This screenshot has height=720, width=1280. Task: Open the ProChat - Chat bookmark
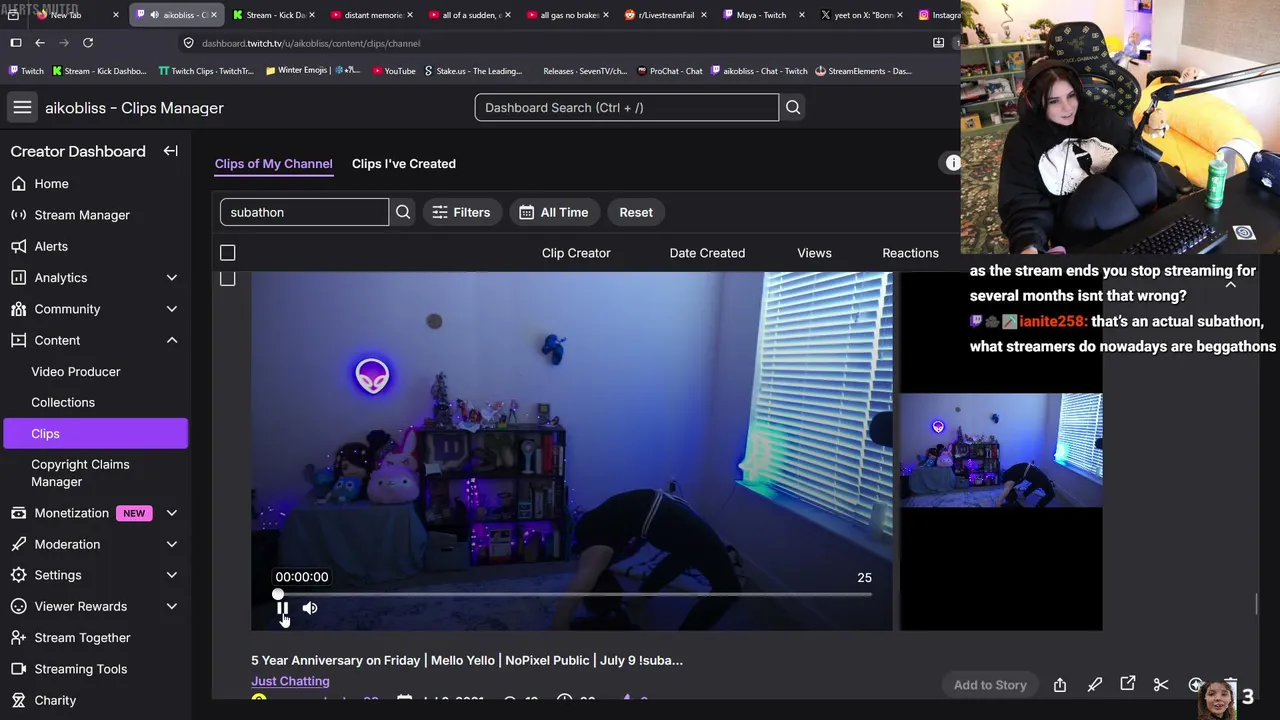point(669,71)
